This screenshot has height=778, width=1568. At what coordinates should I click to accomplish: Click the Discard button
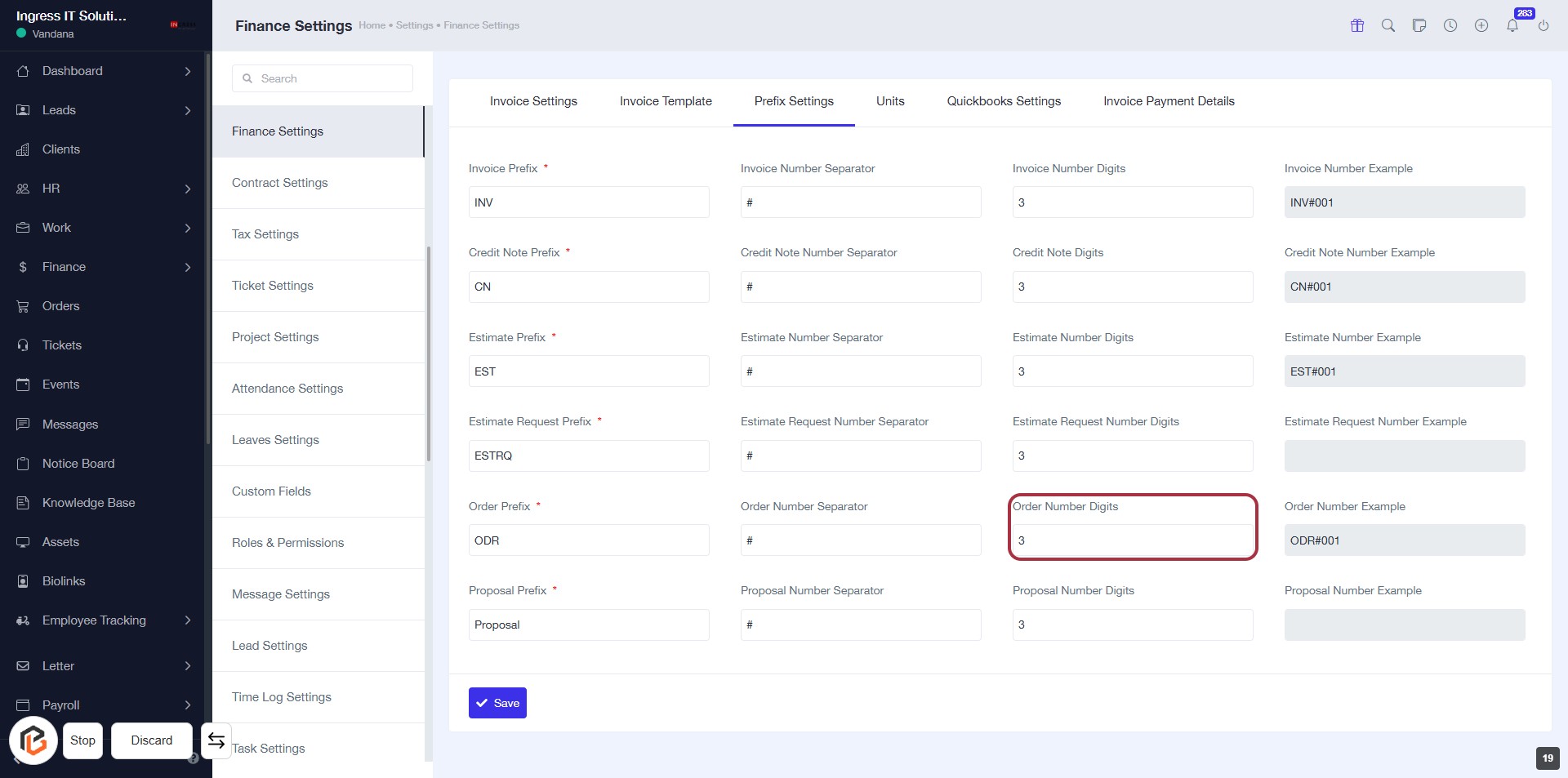pos(152,740)
